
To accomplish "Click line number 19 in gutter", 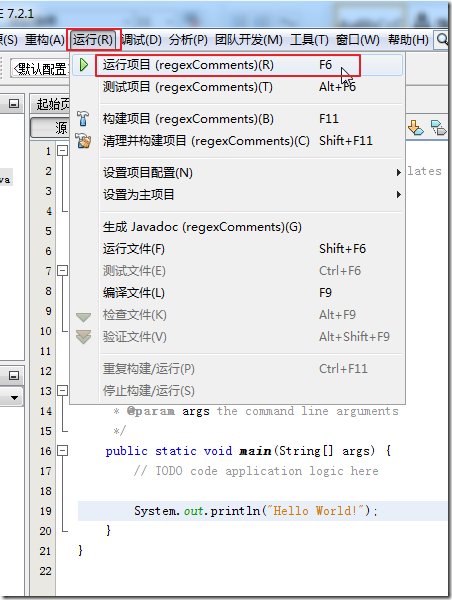I will 46,511.
